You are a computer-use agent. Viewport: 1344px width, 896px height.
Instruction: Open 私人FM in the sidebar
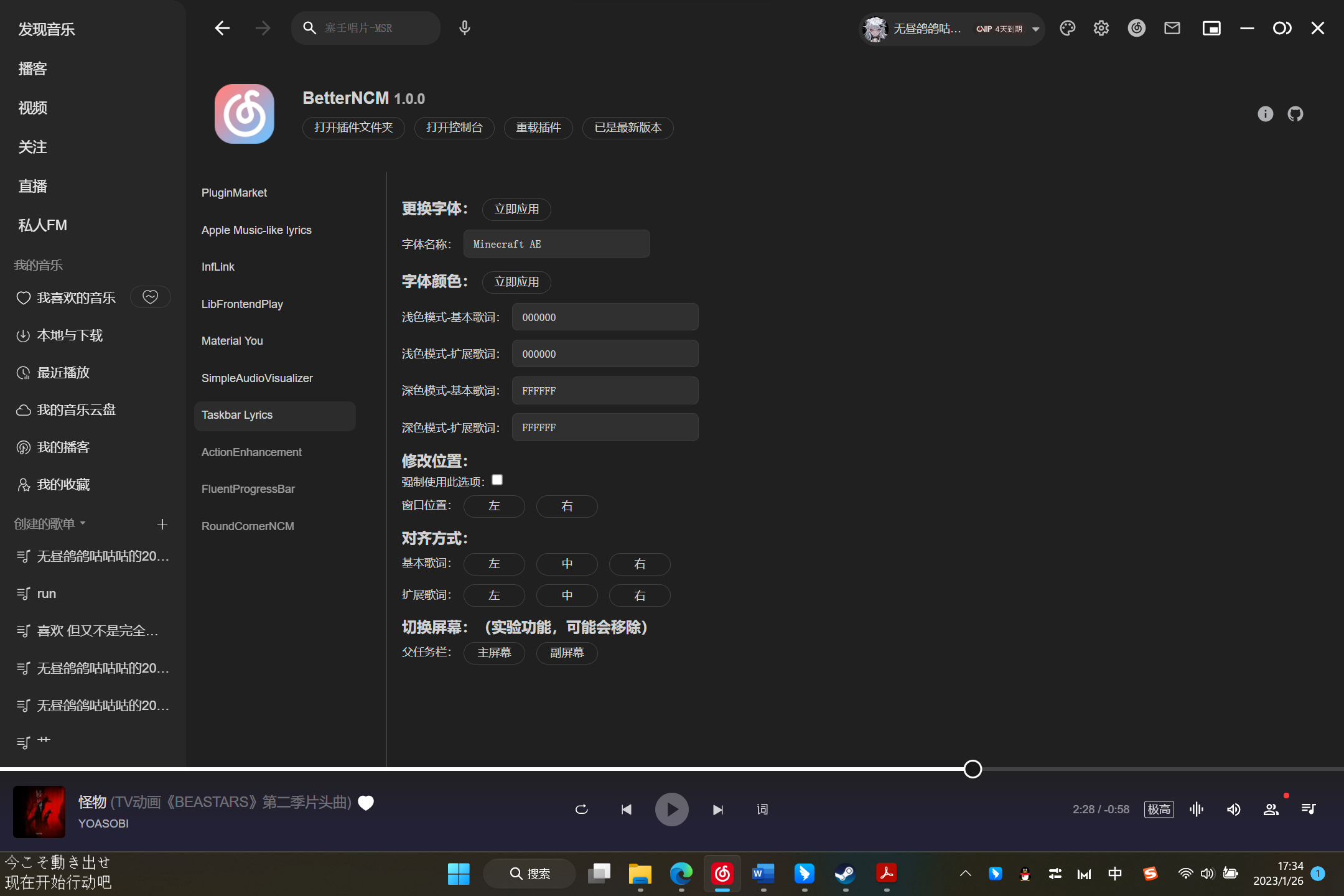[42, 225]
